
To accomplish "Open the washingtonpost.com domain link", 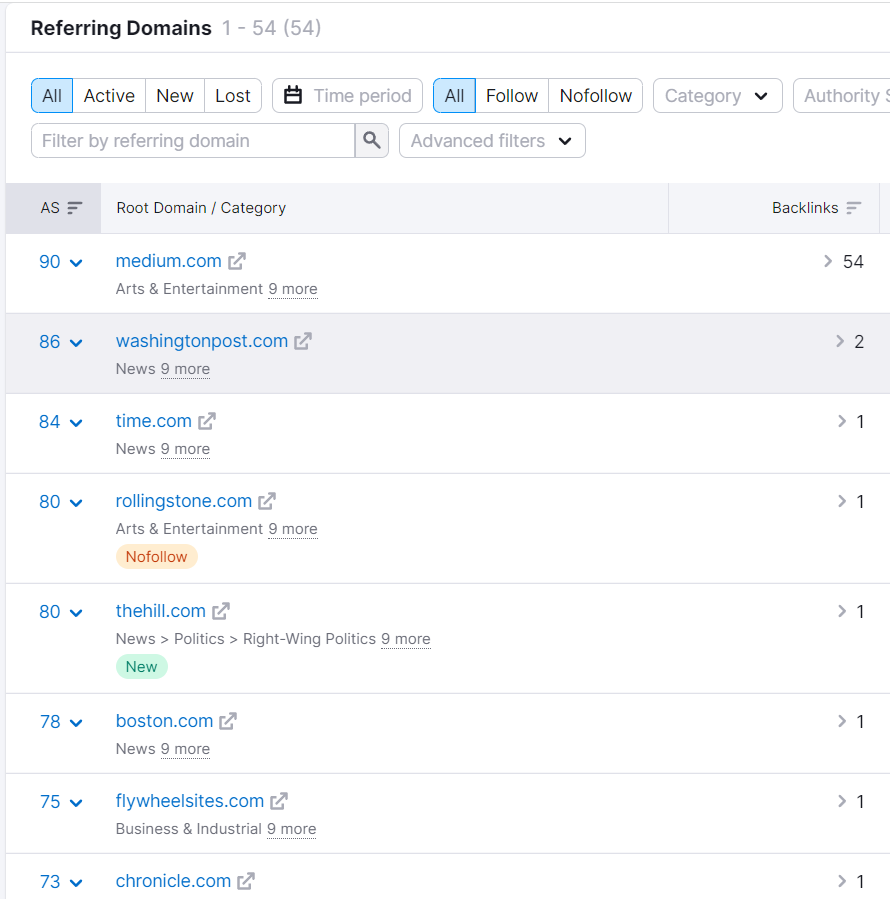I will [202, 341].
